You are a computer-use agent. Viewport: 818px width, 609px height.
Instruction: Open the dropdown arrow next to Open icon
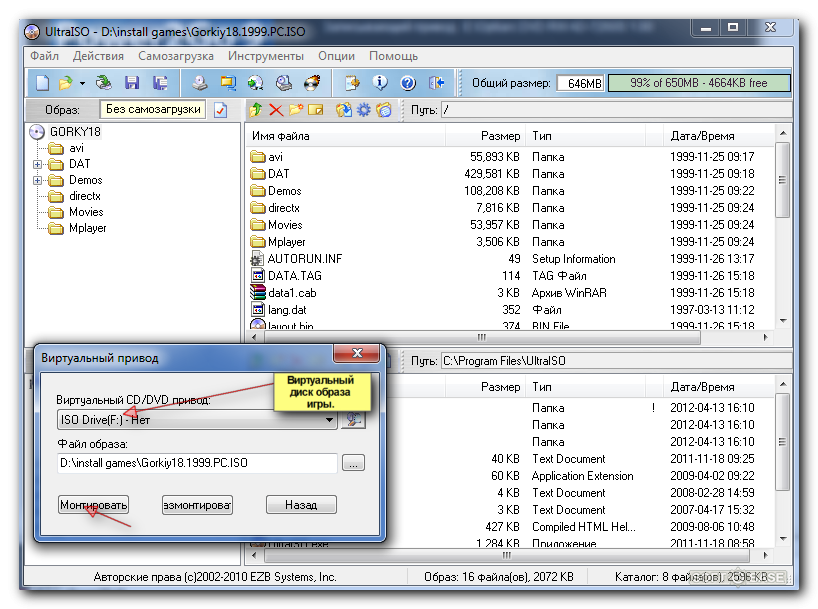point(82,83)
